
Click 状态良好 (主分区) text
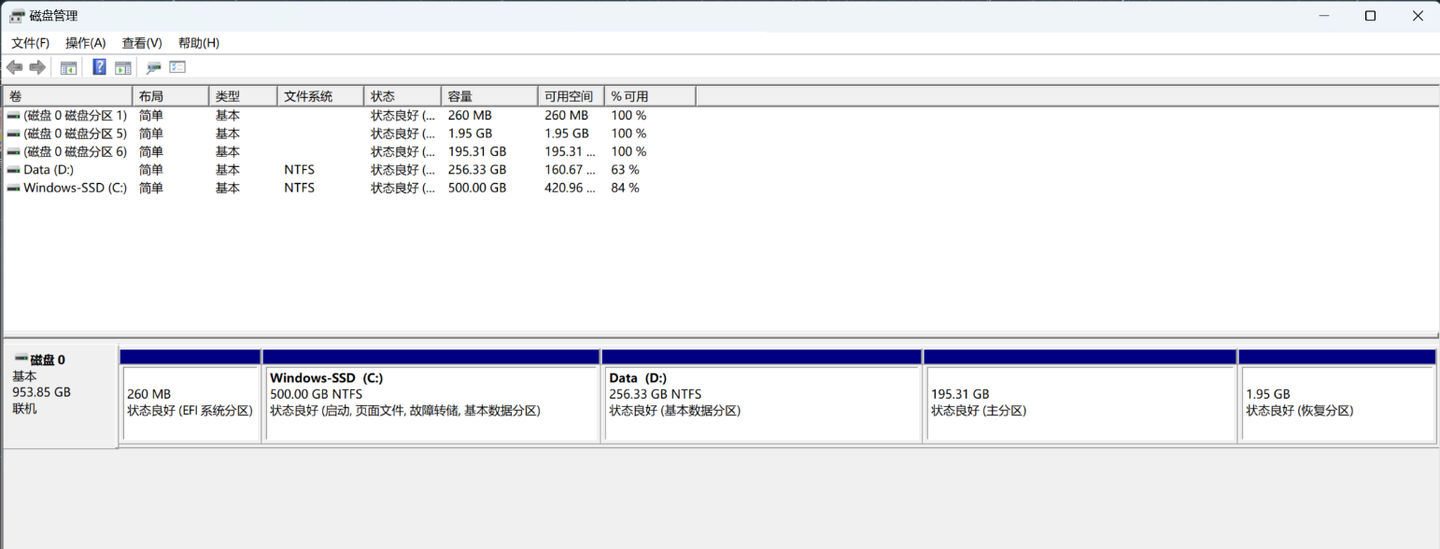point(978,411)
